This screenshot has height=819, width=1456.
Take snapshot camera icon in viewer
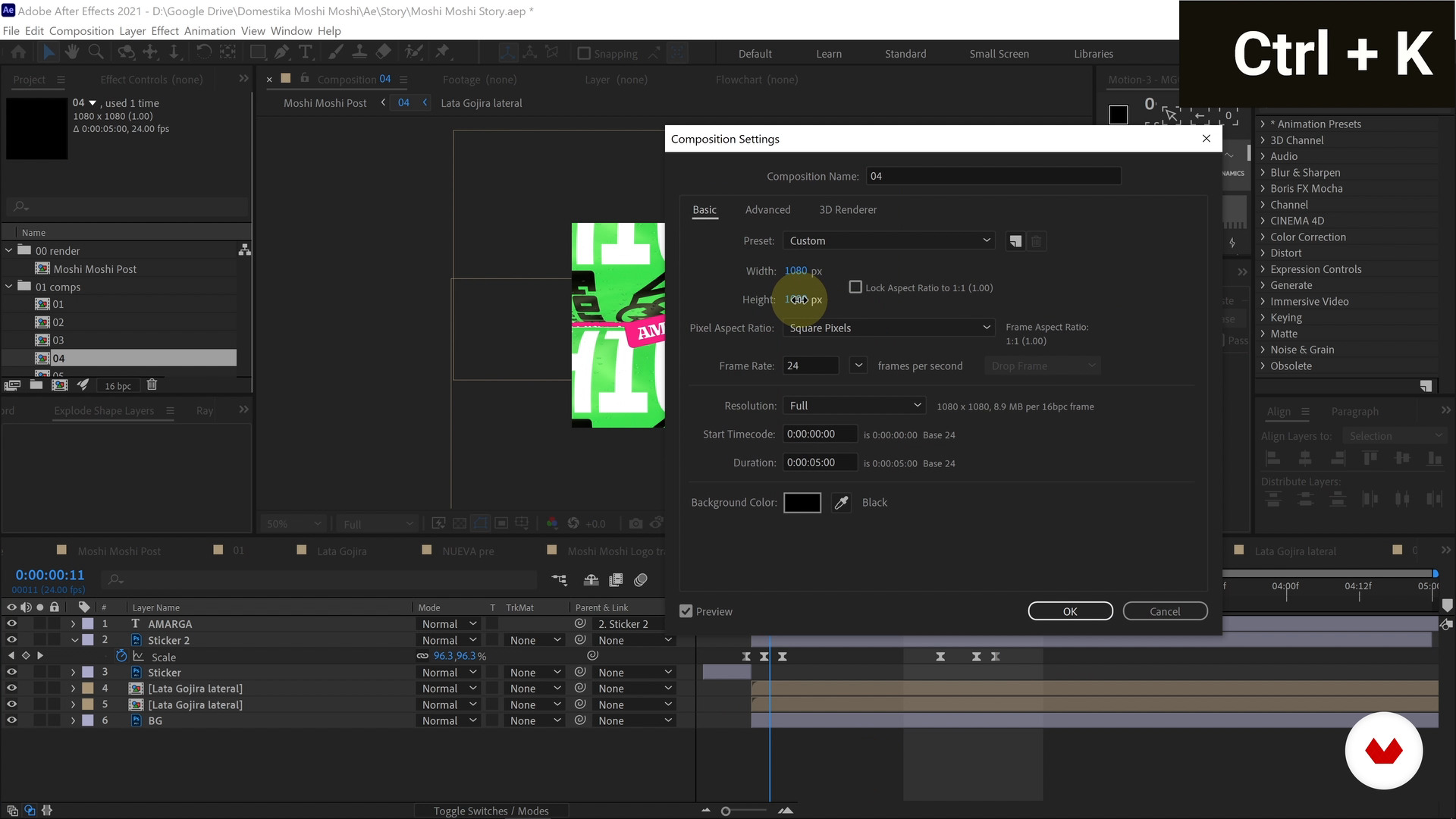click(635, 523)
